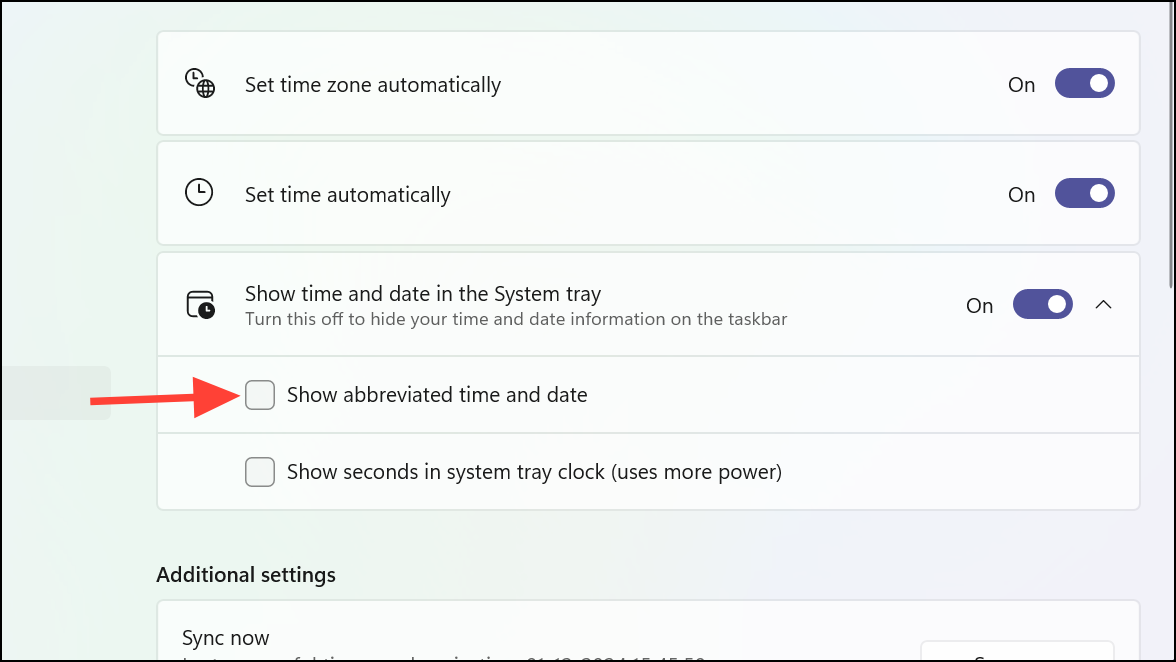Click the Sync button at the bottom
Image resolution: width=1176 pixels, height=662 pixels.
coord(1017,656)
